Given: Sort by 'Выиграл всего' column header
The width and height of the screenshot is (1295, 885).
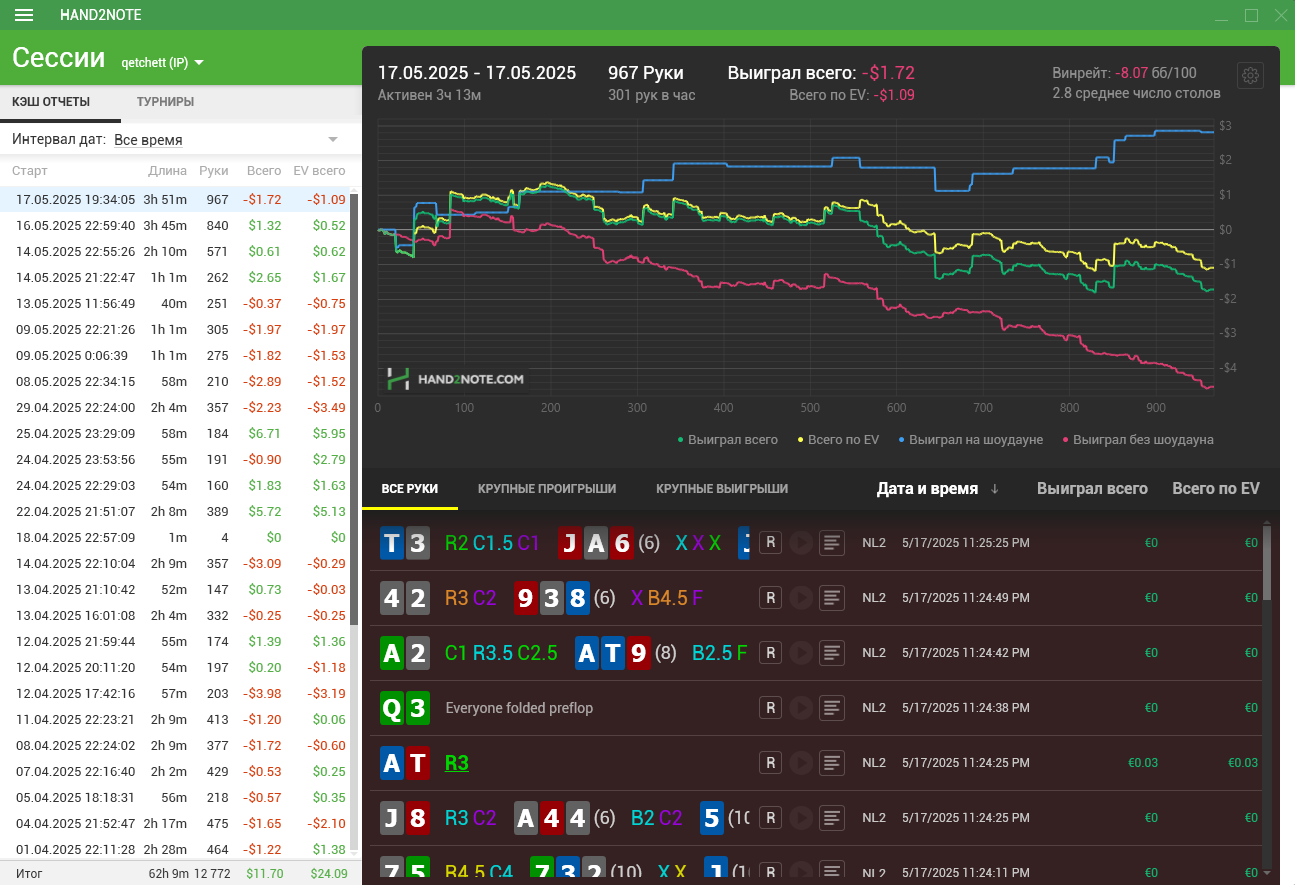Looking at the screenshot, I should [x=1092, y=488].
